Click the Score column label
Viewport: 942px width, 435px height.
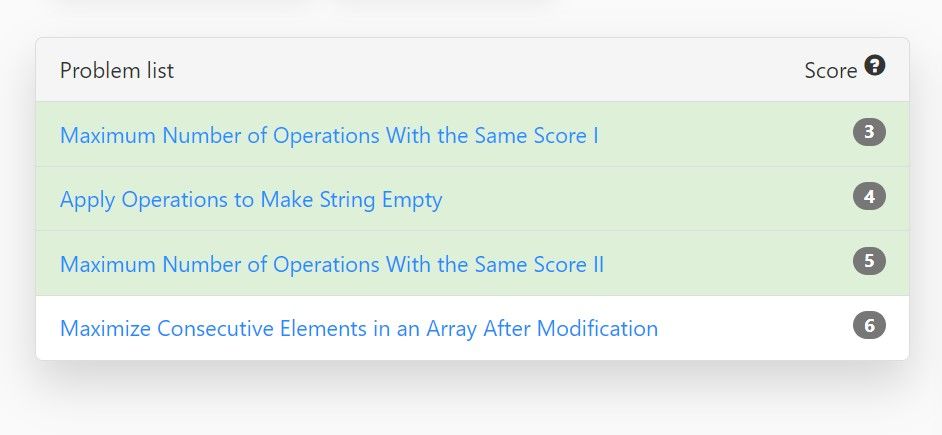[x=831, y=70]
